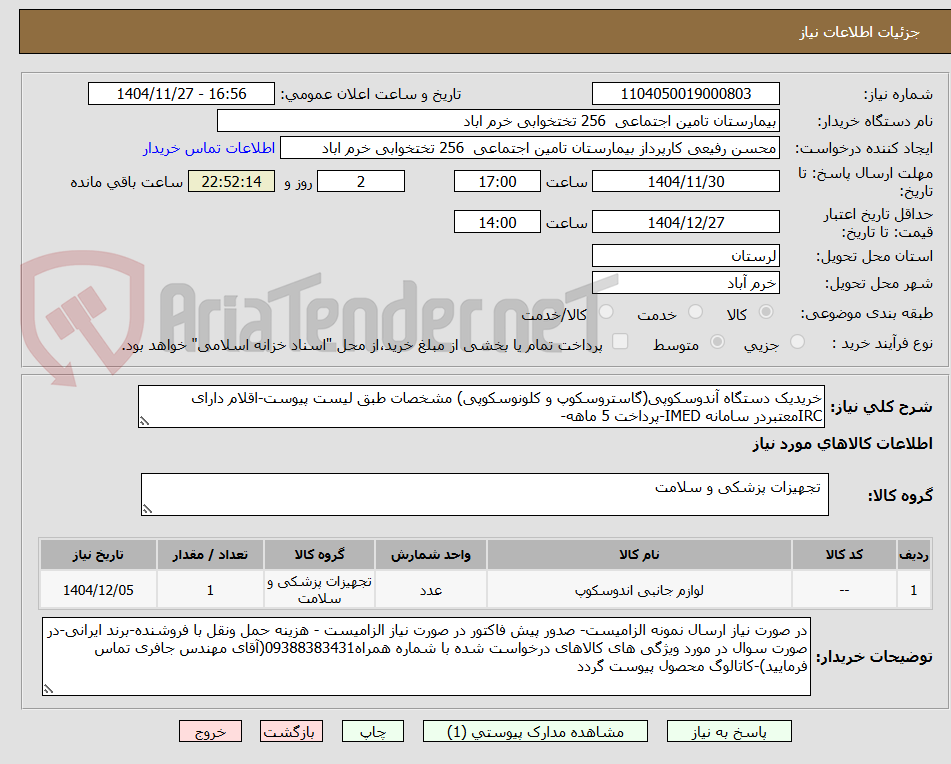This screenshot has height=764, width=951.
Task: Select the کالا/خدمت radio button
Action: tap(605, 312)
